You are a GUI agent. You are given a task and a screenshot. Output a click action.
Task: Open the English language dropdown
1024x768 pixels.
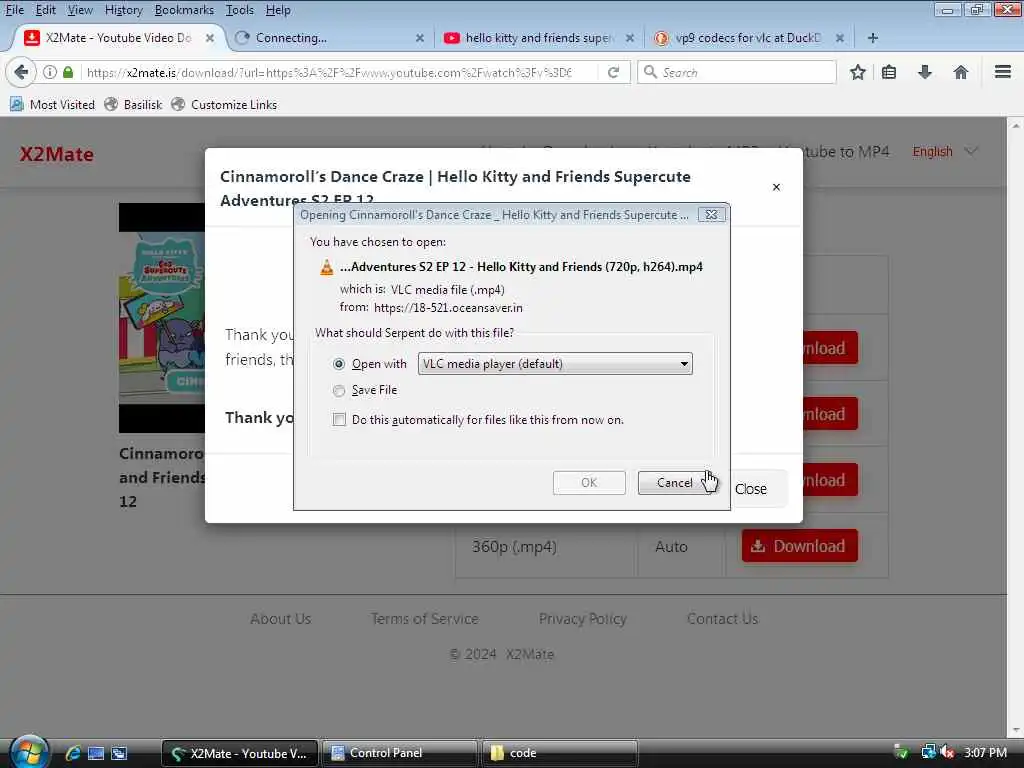(944, 152)
